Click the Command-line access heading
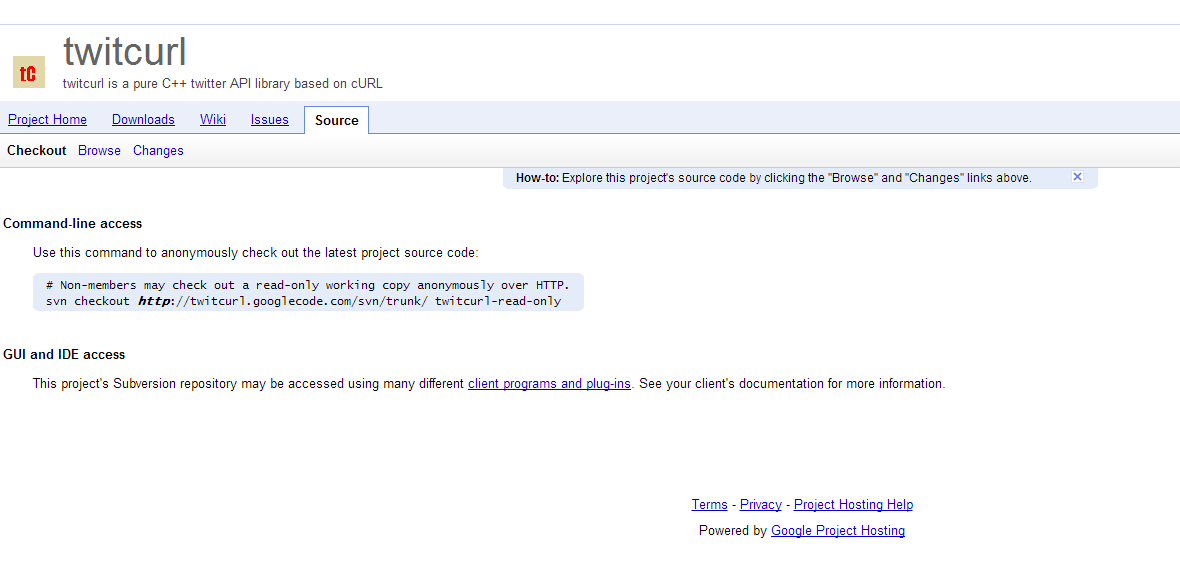 point(73,224)
